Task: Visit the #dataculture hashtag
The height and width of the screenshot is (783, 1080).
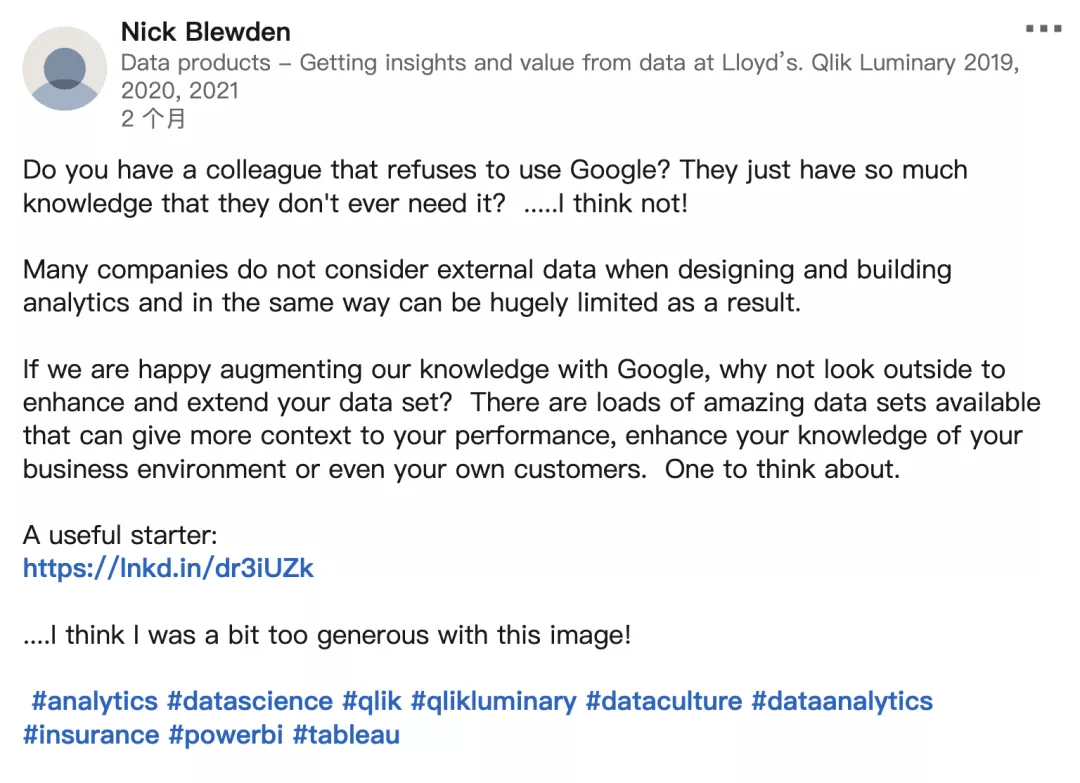Action: (x=664, y=701)
